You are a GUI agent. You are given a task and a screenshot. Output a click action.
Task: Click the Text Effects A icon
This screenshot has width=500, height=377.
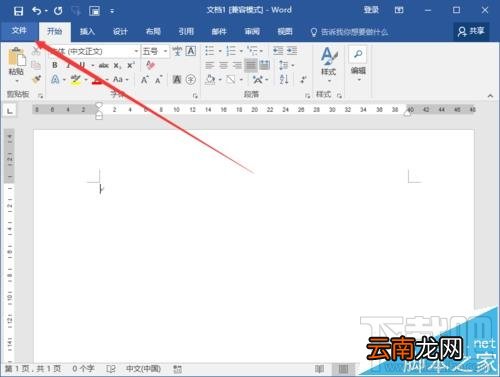click(55, 80)
